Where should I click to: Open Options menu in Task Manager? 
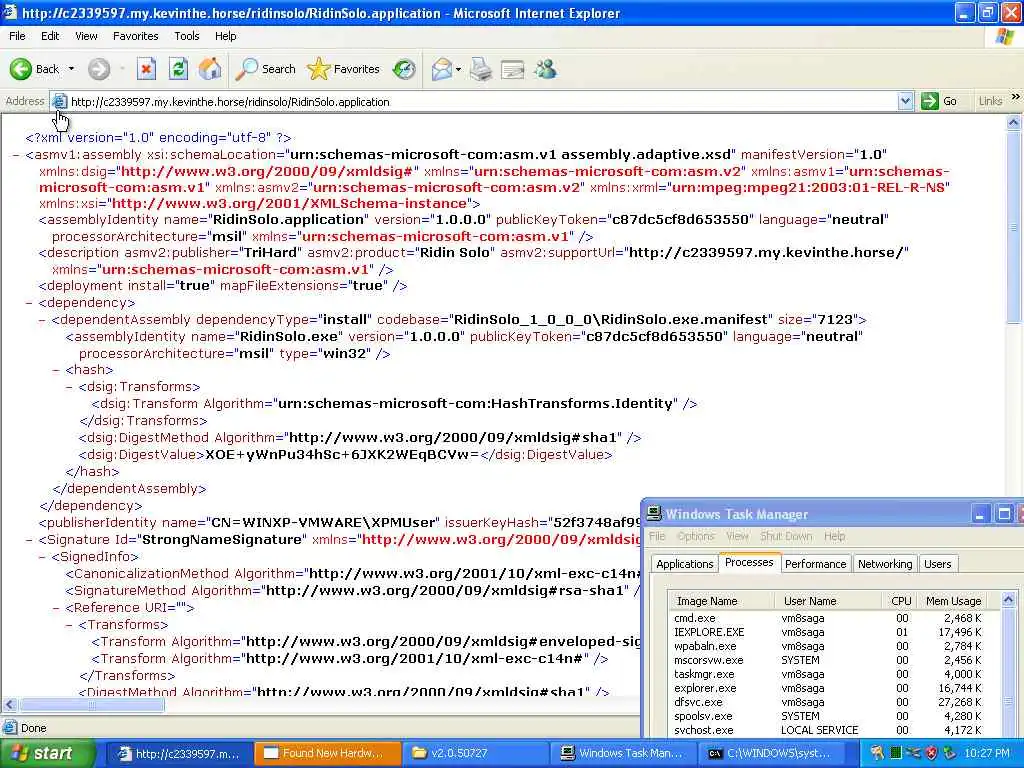pos(696,536)
